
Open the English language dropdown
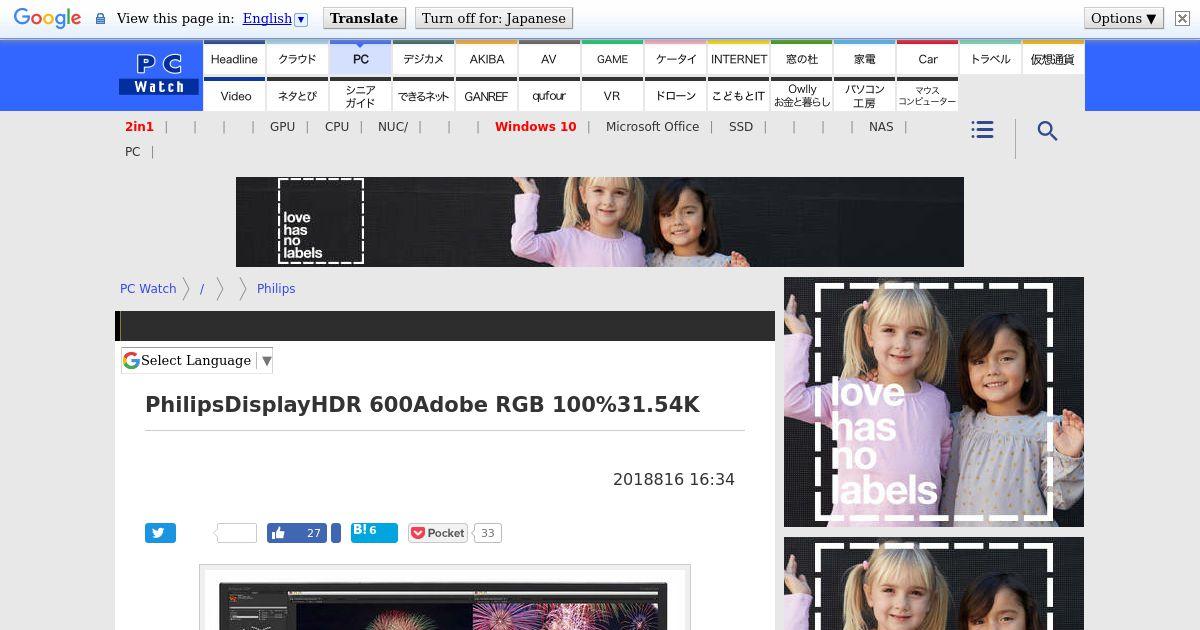click(275, 18)
